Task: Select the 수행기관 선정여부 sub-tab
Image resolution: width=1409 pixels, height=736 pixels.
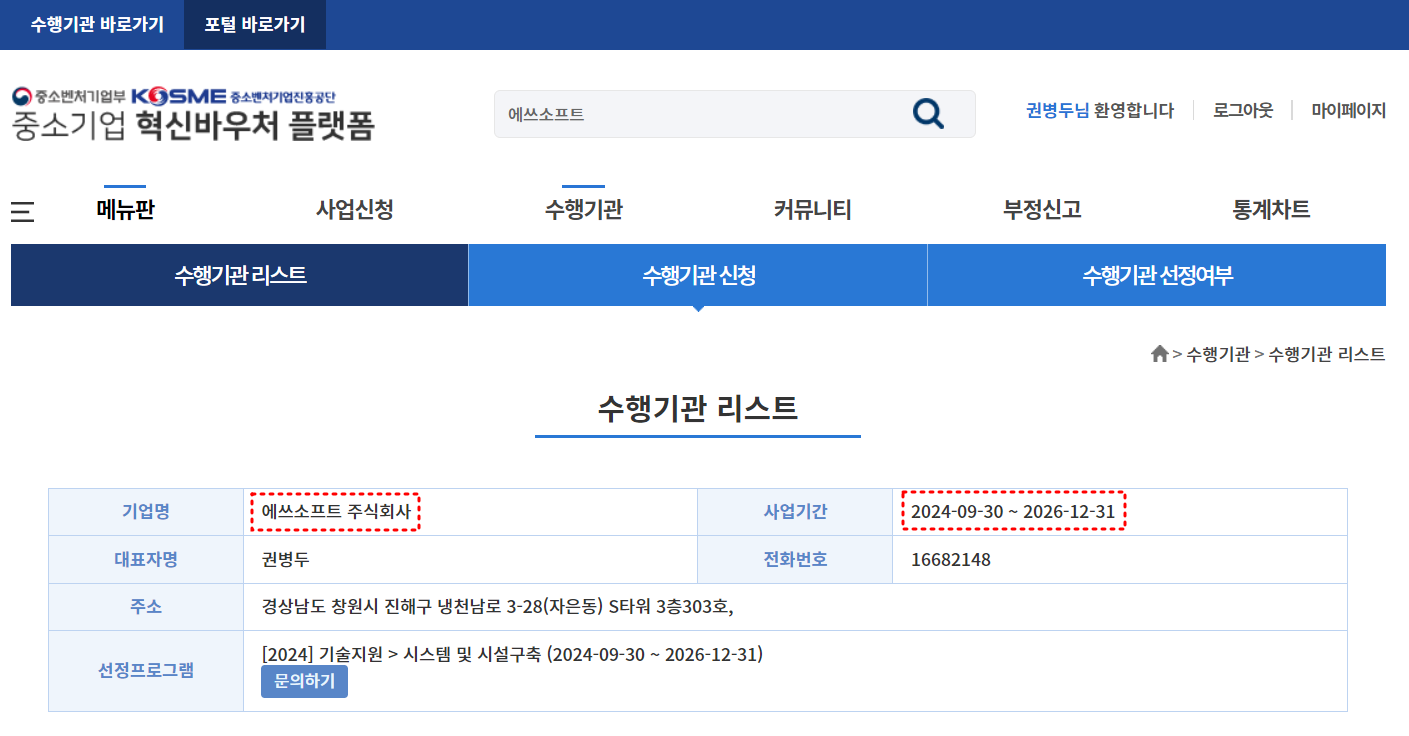Action: (x=1157, y=275)
